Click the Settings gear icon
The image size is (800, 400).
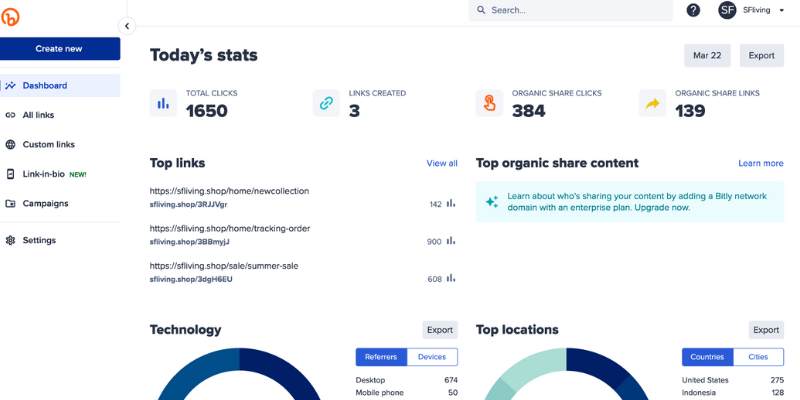click(10, 240)
